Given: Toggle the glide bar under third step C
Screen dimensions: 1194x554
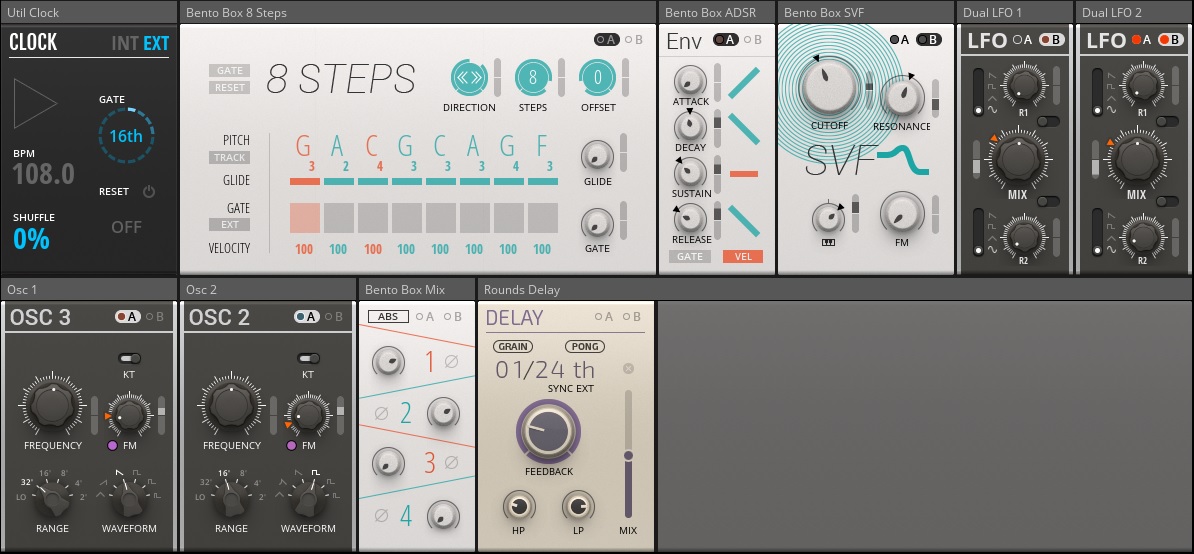Looking at the screenshot, I should [x=372, y=182].
